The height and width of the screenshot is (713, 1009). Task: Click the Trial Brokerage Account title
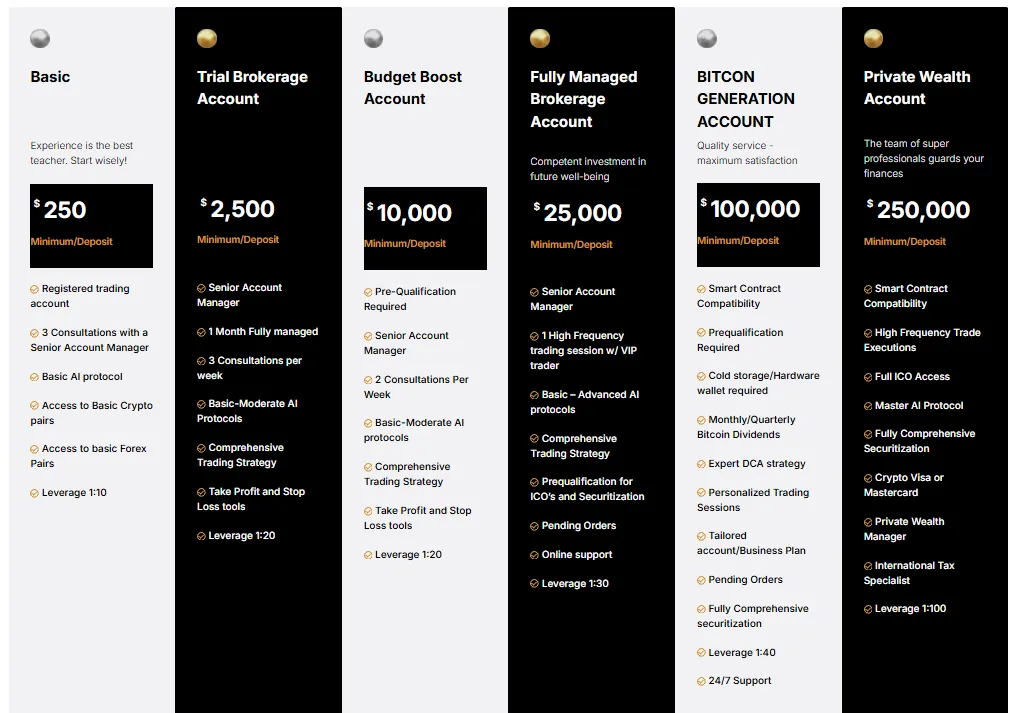[252, 88]
